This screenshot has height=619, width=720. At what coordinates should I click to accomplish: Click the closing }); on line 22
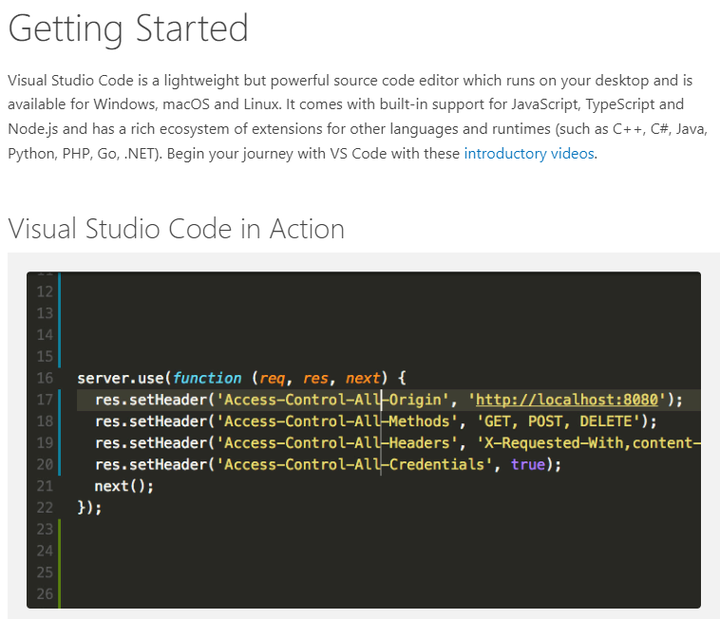pyautogui.click(x=90, y=508)
